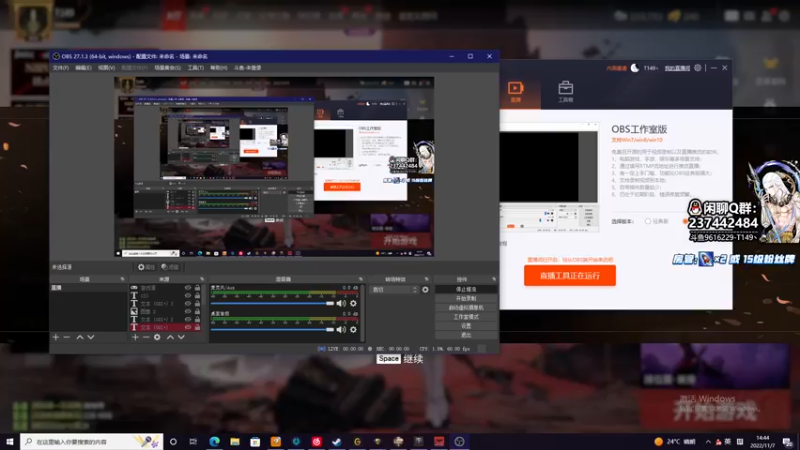Remove the selected scene with the minus icon
This screenshot has height=450, width=800.
click(x=66, y=337)
